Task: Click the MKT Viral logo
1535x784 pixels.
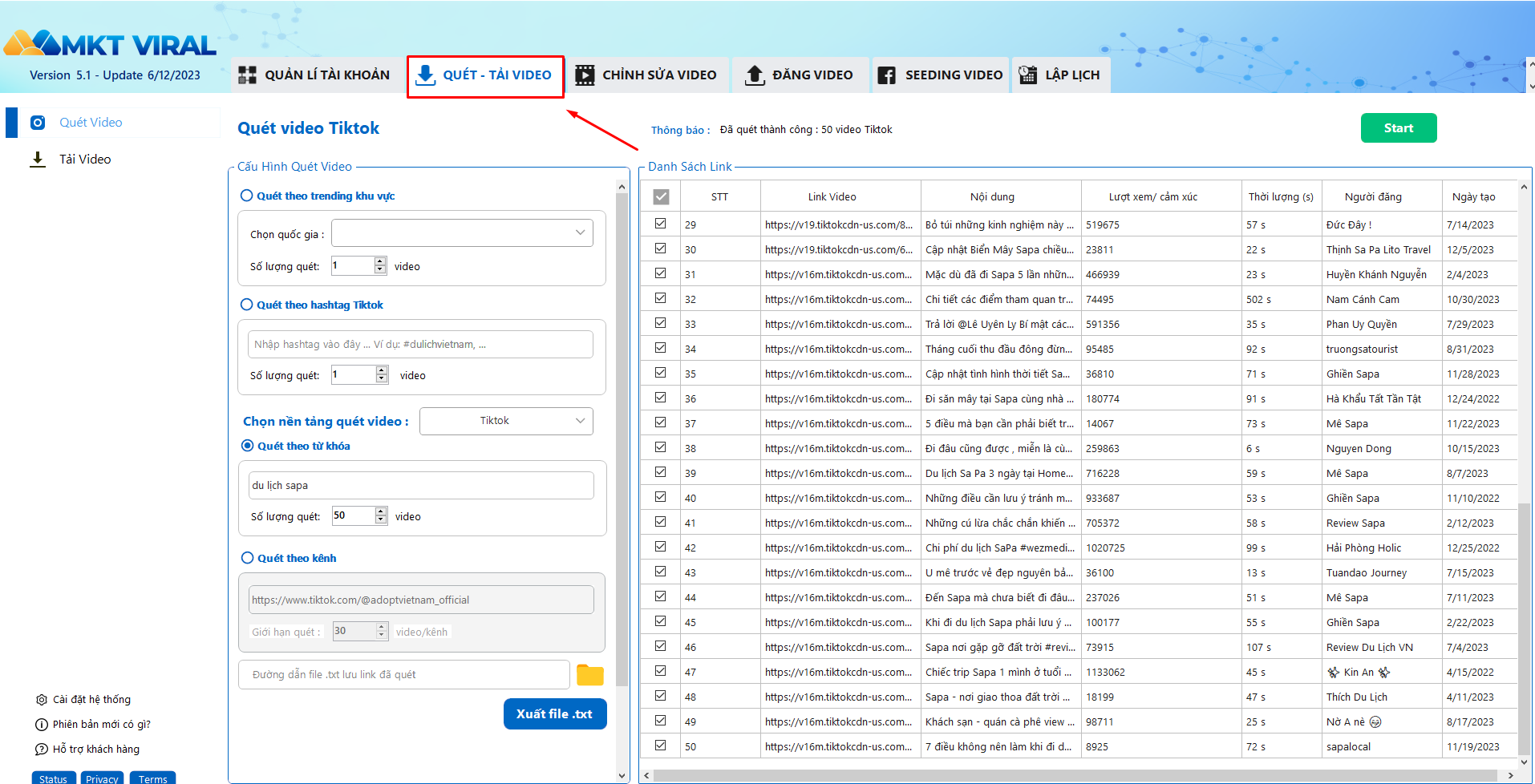Action: pyautogui.click(x=111, y=44)
